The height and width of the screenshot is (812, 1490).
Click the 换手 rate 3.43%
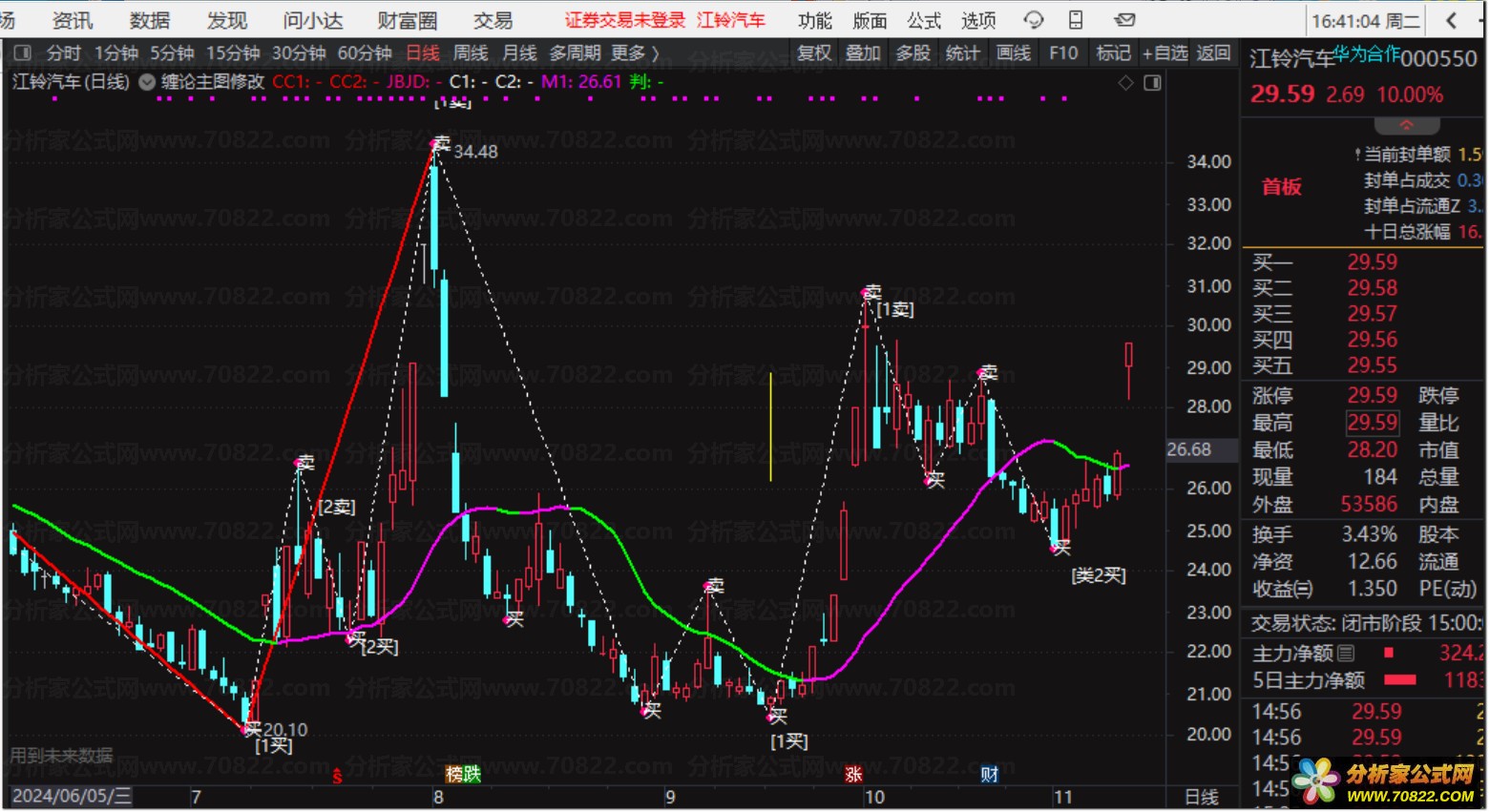[1369, 534]
